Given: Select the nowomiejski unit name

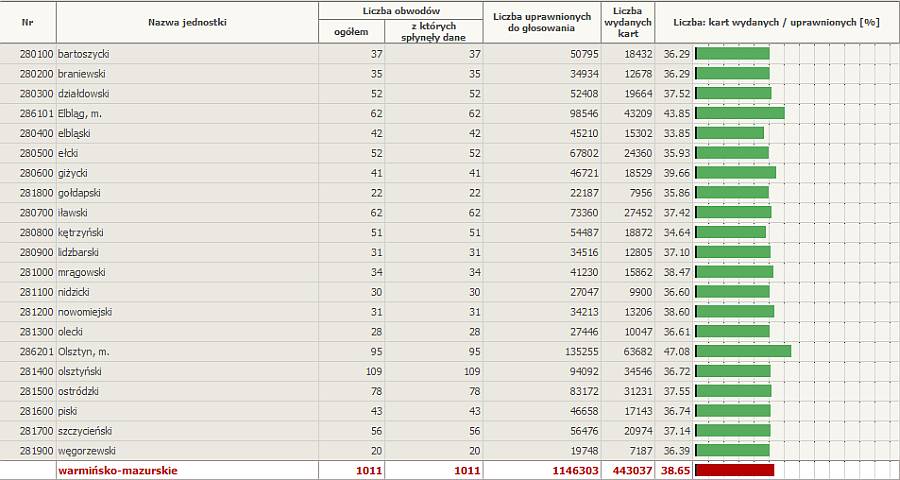Looking at the screenshot, I should tap(85, 312).
